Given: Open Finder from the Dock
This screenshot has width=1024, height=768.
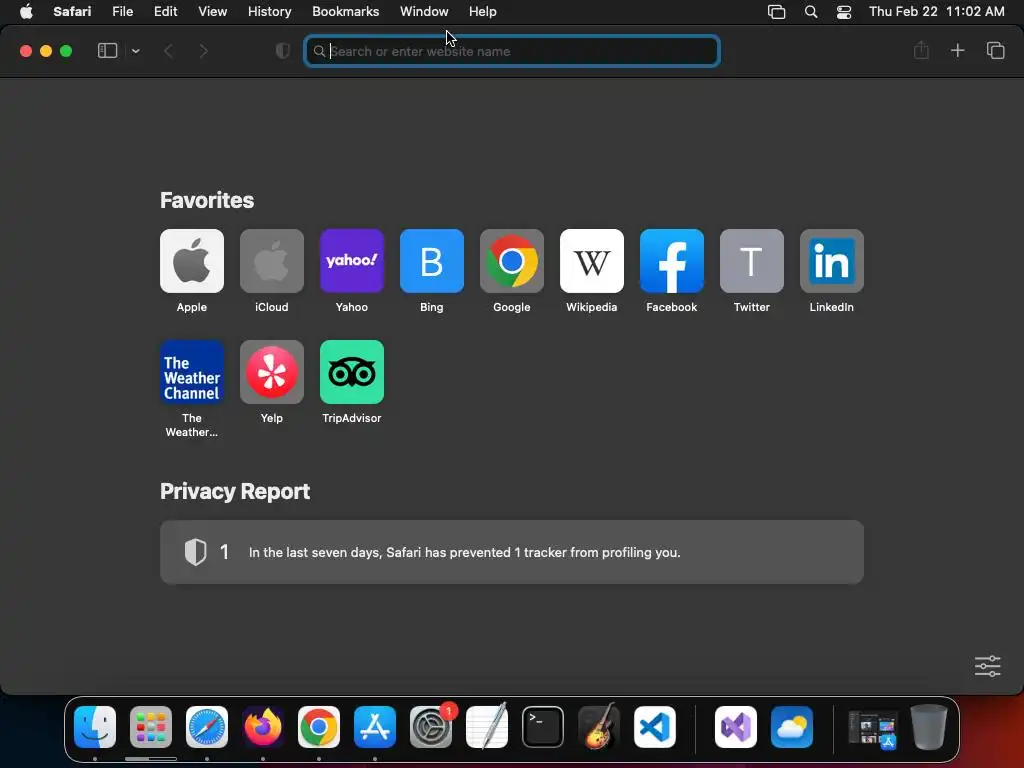Looking at the screenshot, I should coord(95,727).
